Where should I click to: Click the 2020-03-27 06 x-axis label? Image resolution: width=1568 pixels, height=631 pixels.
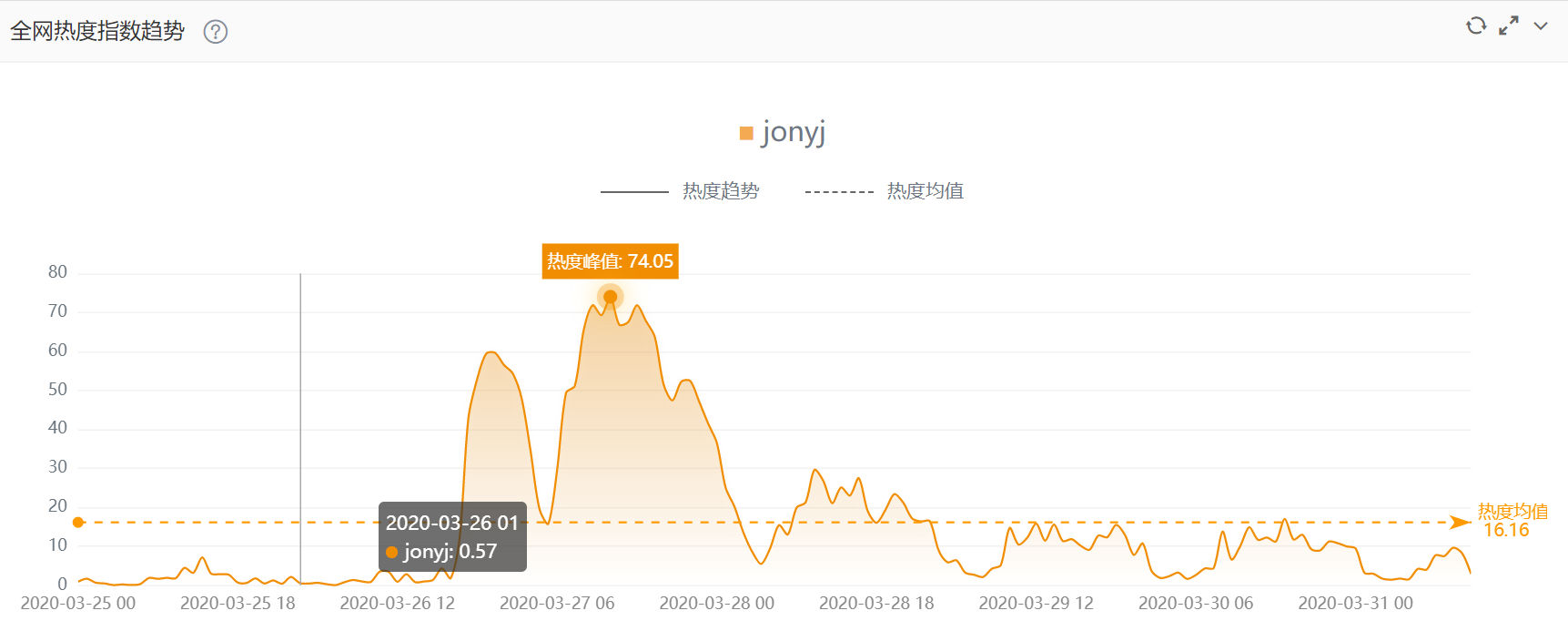[557, 603]
